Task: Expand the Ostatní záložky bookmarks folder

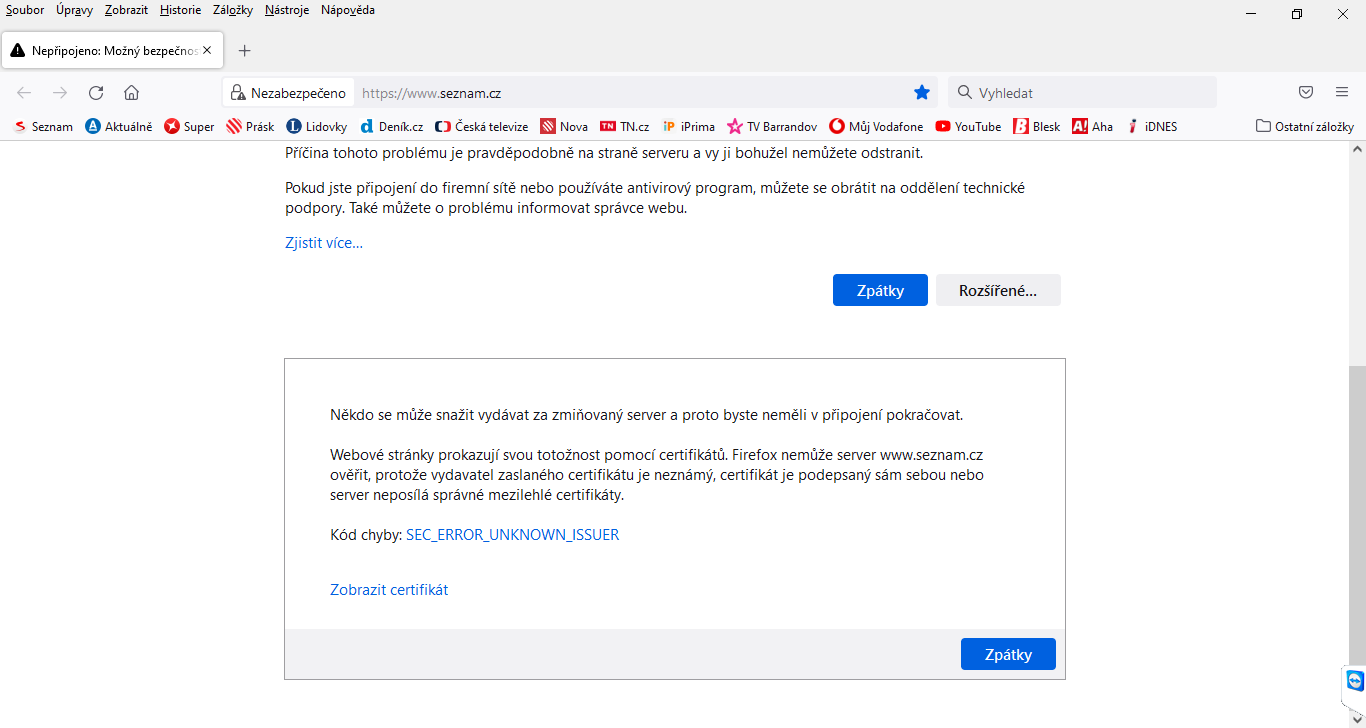Action: (1304, 127)
